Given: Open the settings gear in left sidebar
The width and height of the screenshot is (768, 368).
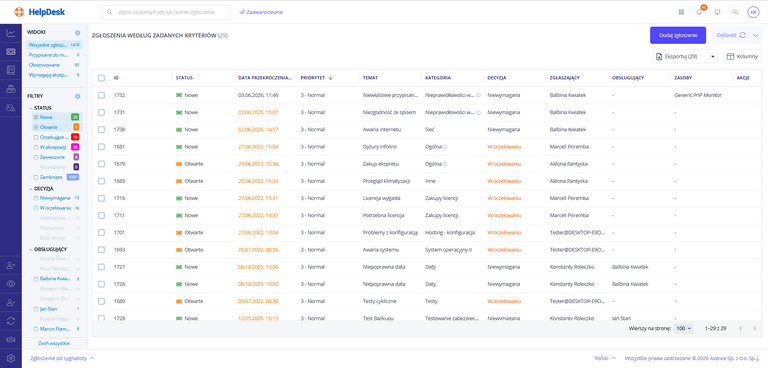Looking at the screenshot, I should click(x=11, y=358).
